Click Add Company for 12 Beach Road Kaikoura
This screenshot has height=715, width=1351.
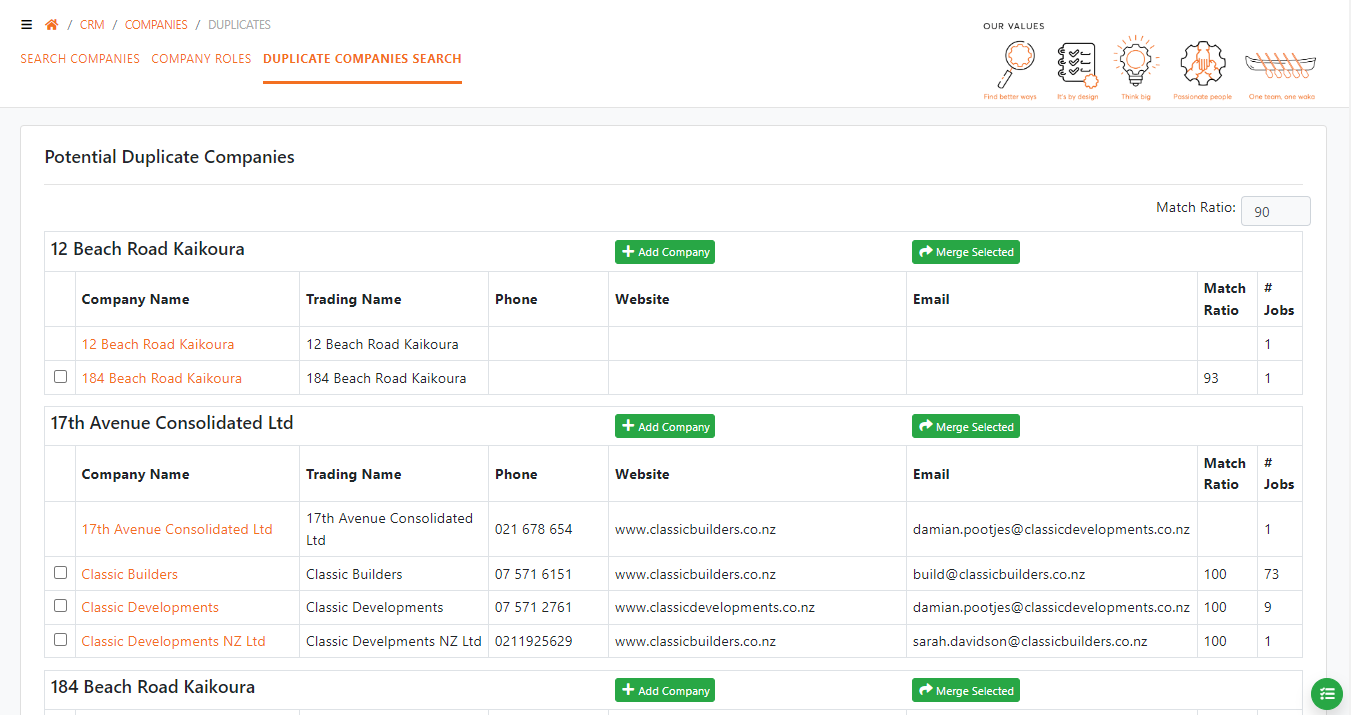[x=665, y=252]
